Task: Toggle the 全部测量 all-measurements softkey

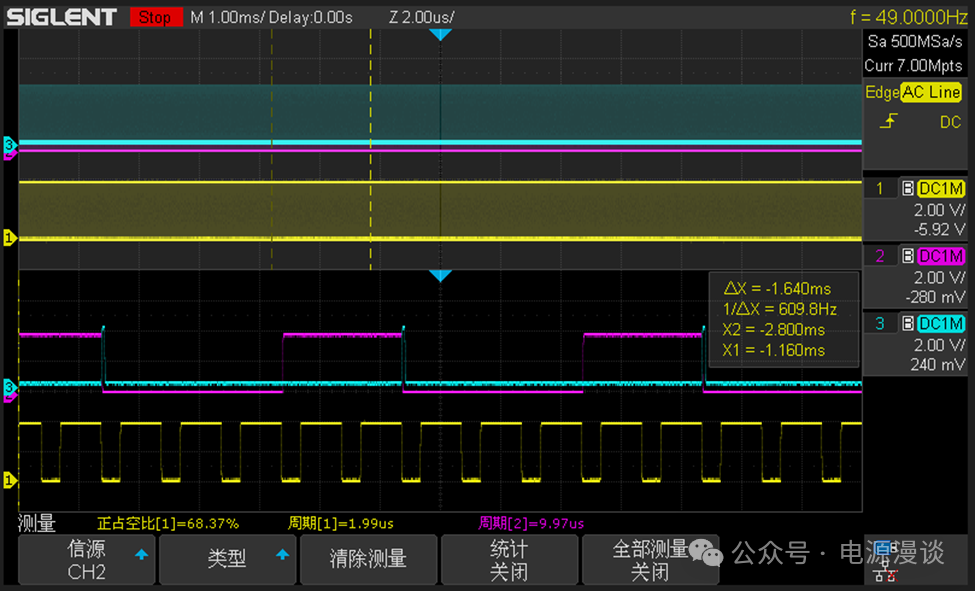Action: (650, 560)
